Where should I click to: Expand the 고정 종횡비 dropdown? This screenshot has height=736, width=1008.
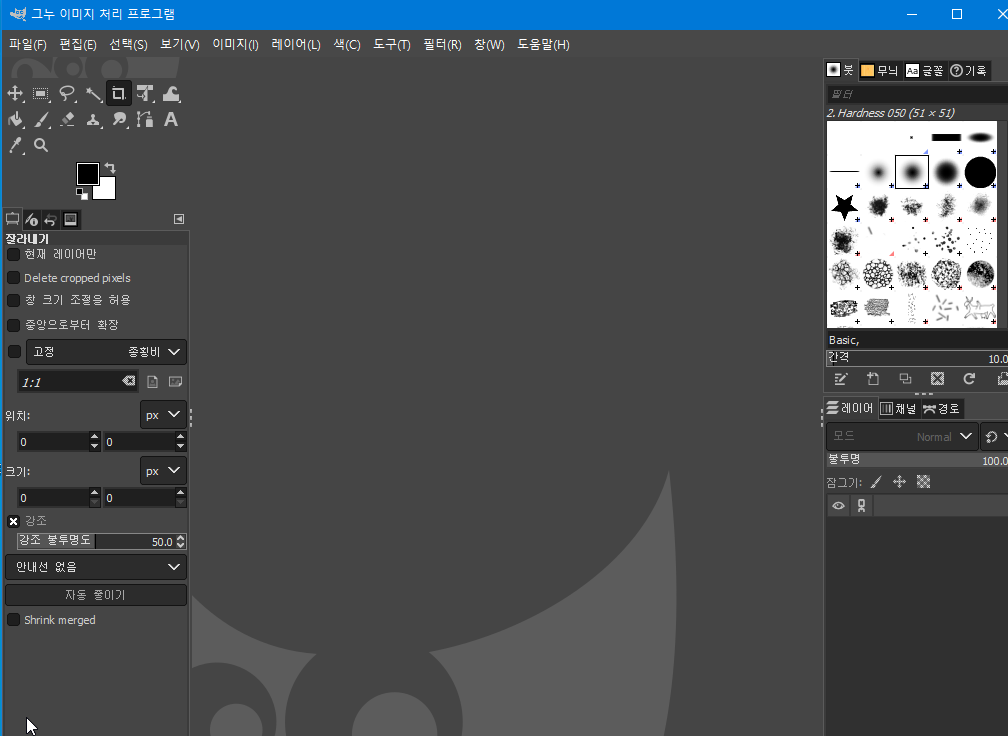[x=105, y=352]
